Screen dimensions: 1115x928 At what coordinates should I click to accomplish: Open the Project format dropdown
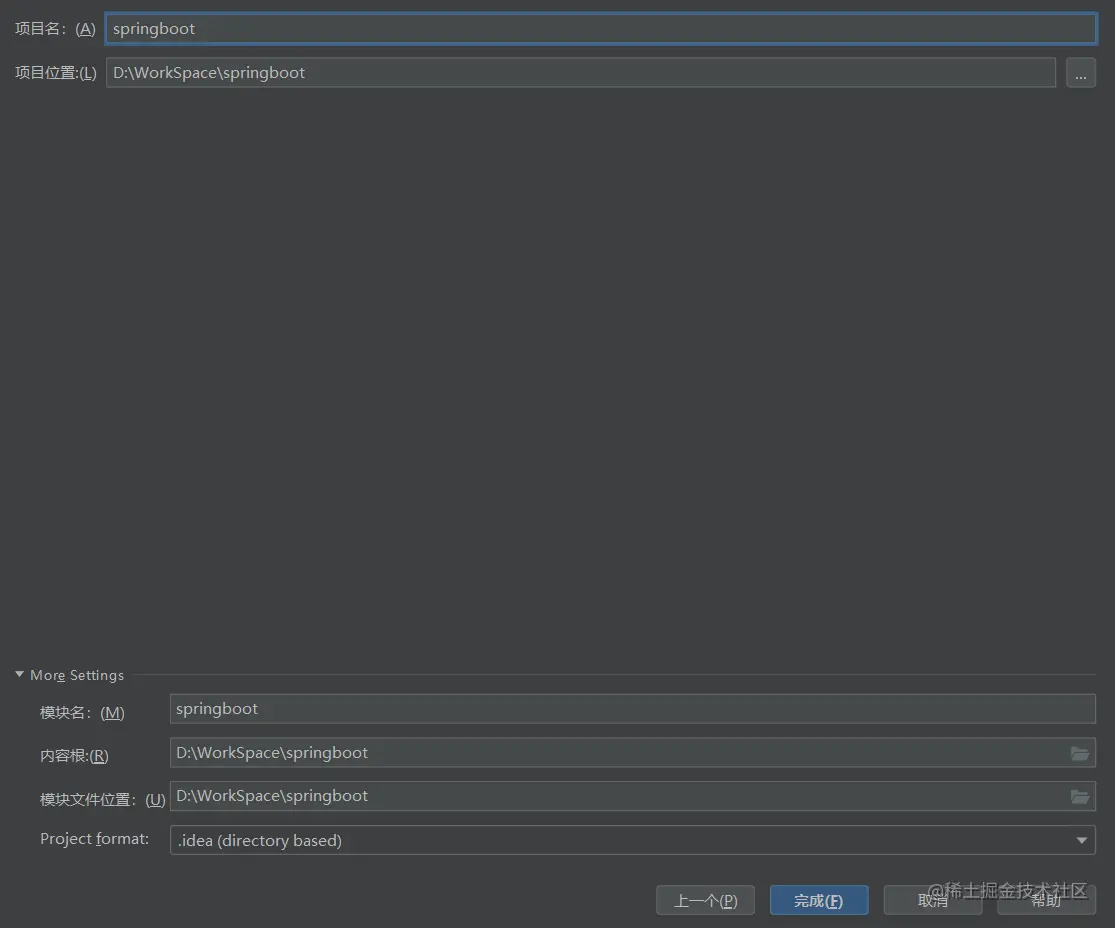pos(633,840)
